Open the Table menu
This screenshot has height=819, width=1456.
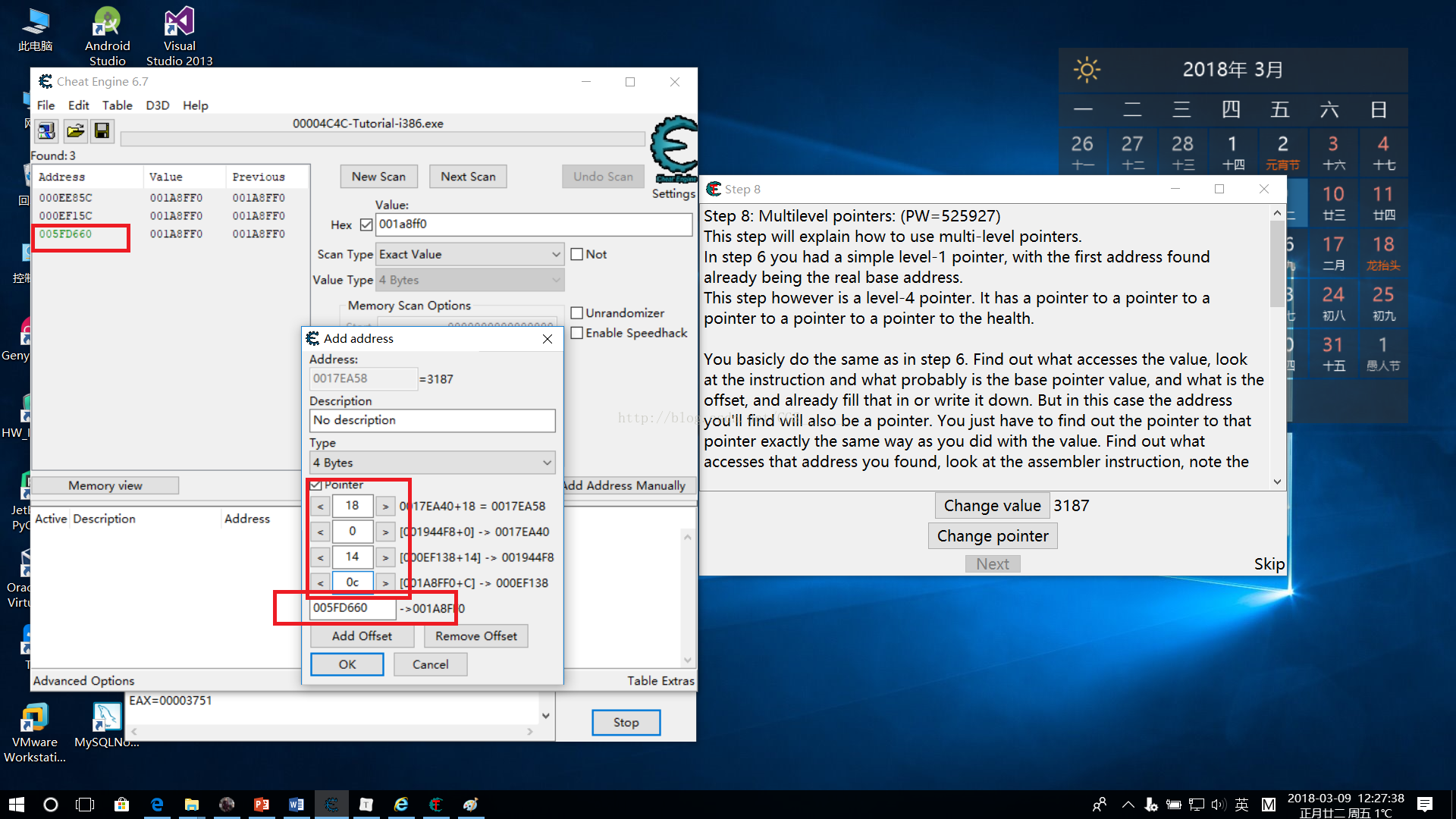[117, 105]
